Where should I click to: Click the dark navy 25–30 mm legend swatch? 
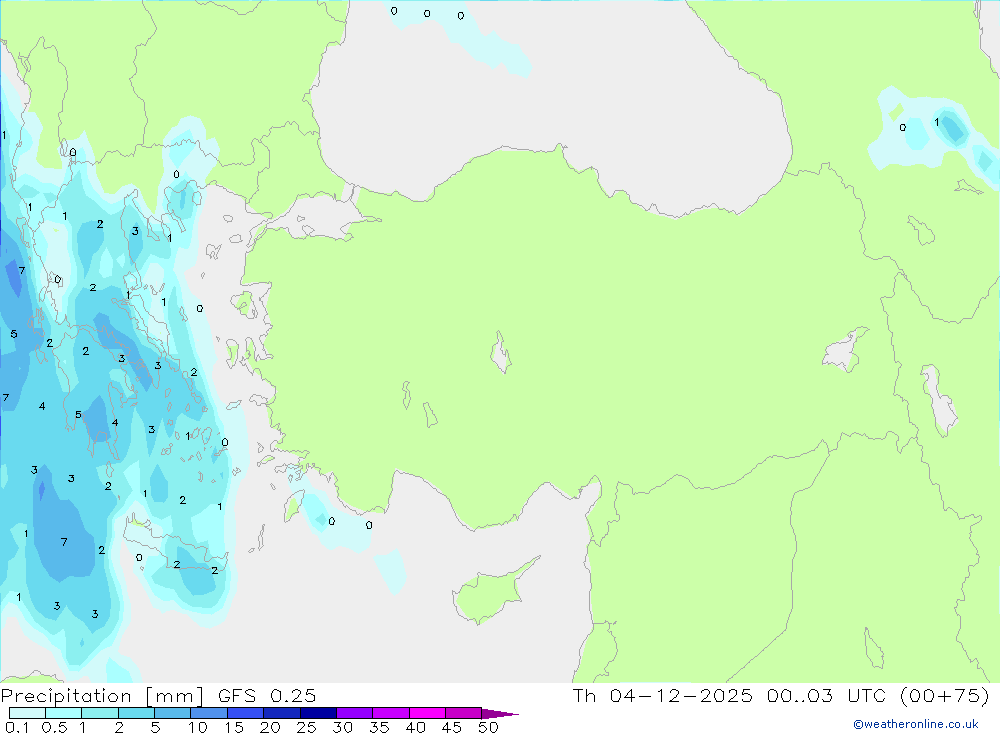(318, 713)
